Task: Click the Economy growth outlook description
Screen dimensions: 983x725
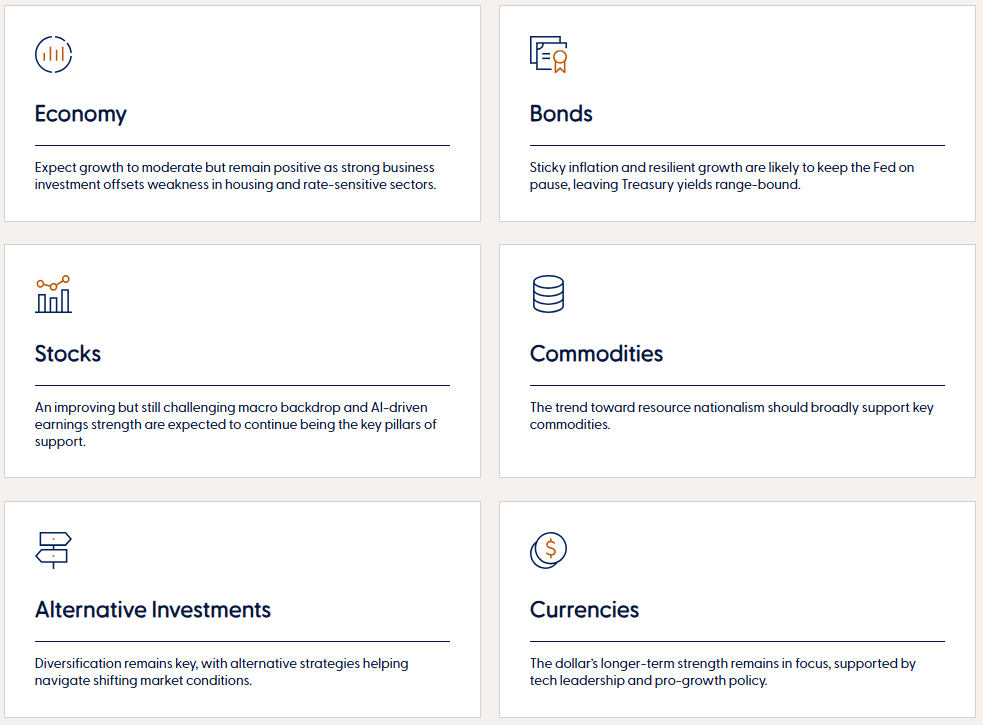Action: click(235, 176)
